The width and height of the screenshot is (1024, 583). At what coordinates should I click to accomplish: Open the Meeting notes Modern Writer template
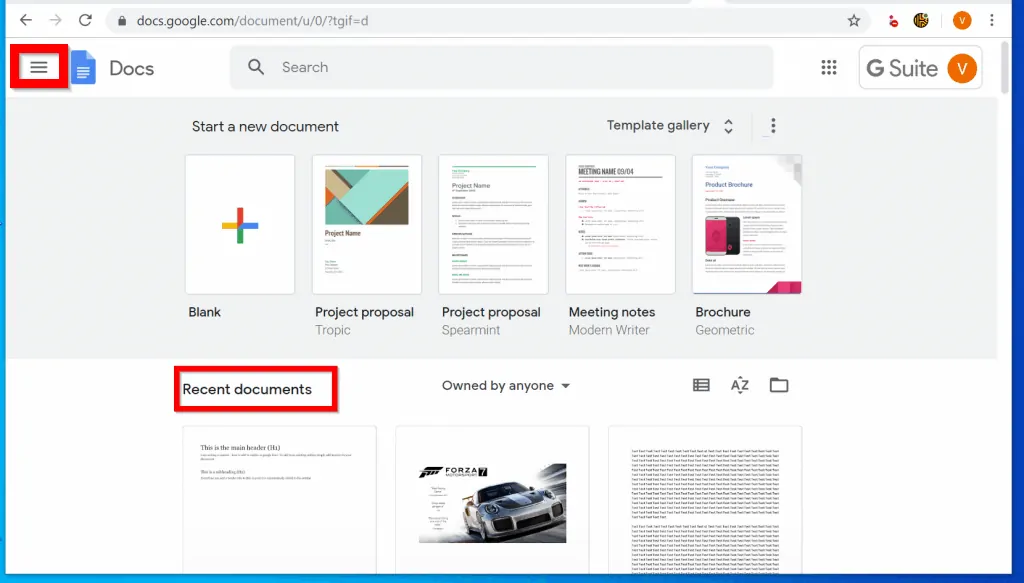click(618, 223)
